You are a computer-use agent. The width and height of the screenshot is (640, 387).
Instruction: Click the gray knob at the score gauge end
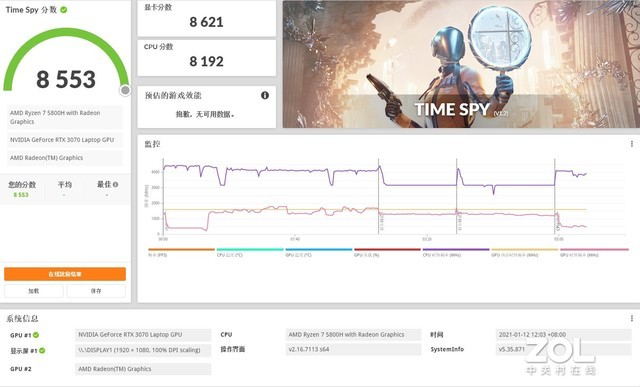125,90
